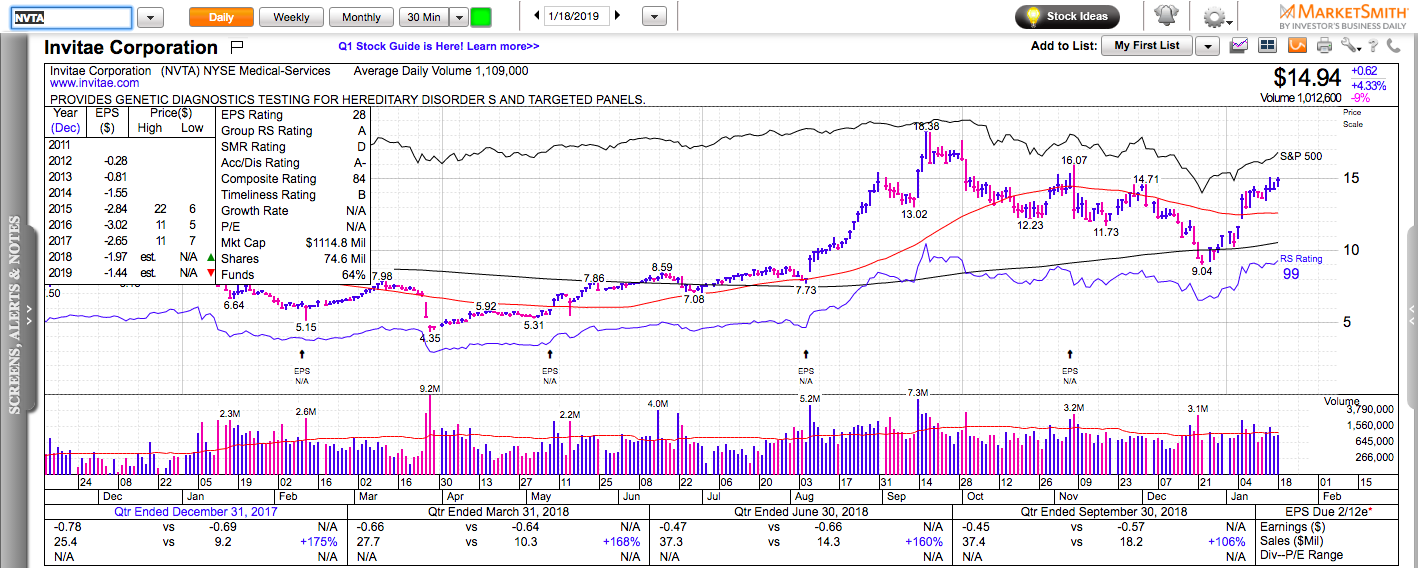This screenshot has width=1418, height=568.
Task: Click Average Daily Volume 1,109,000 text
Action: (x=441, y=71)
